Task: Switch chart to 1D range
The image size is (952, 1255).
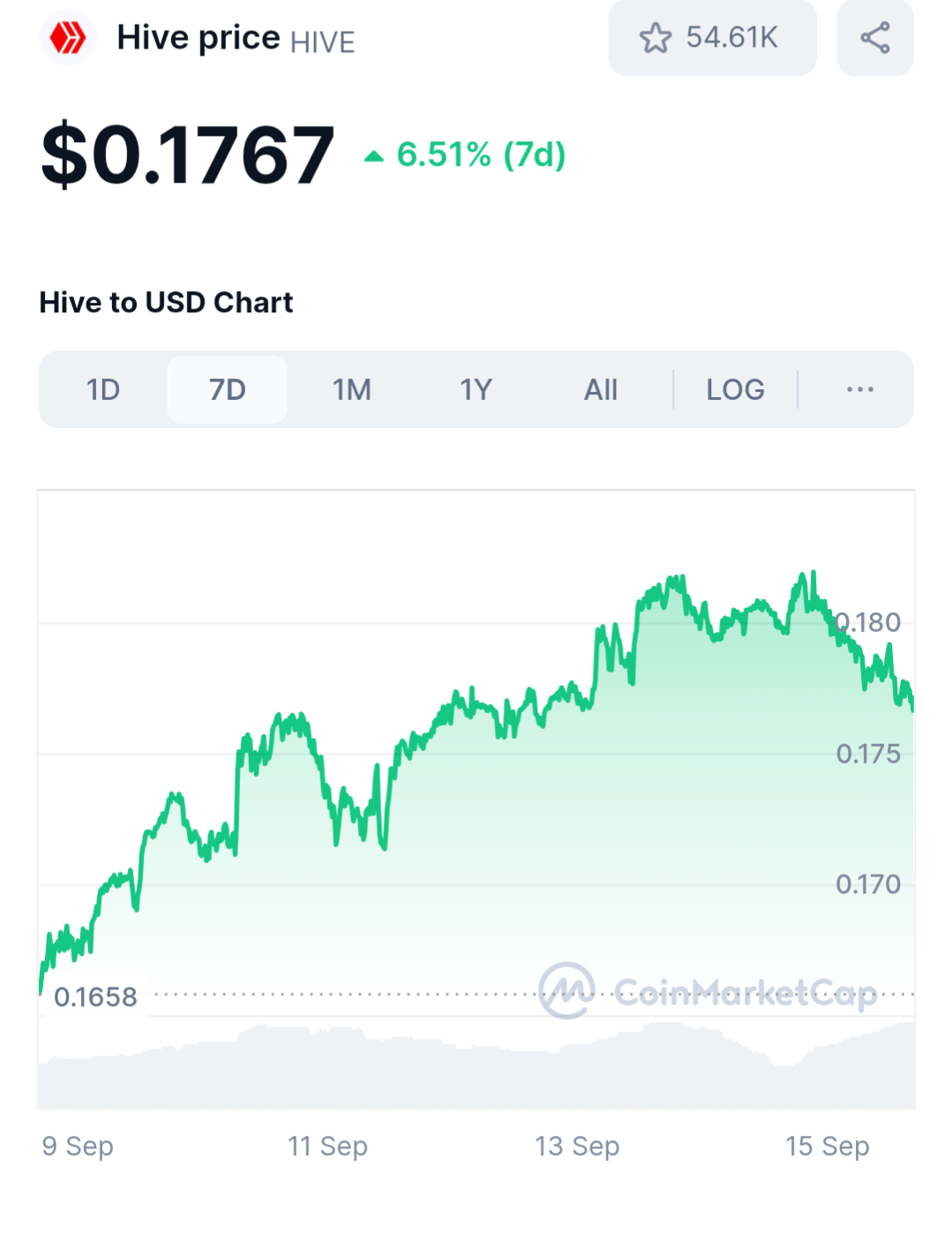Action: (x=103, y=389)
